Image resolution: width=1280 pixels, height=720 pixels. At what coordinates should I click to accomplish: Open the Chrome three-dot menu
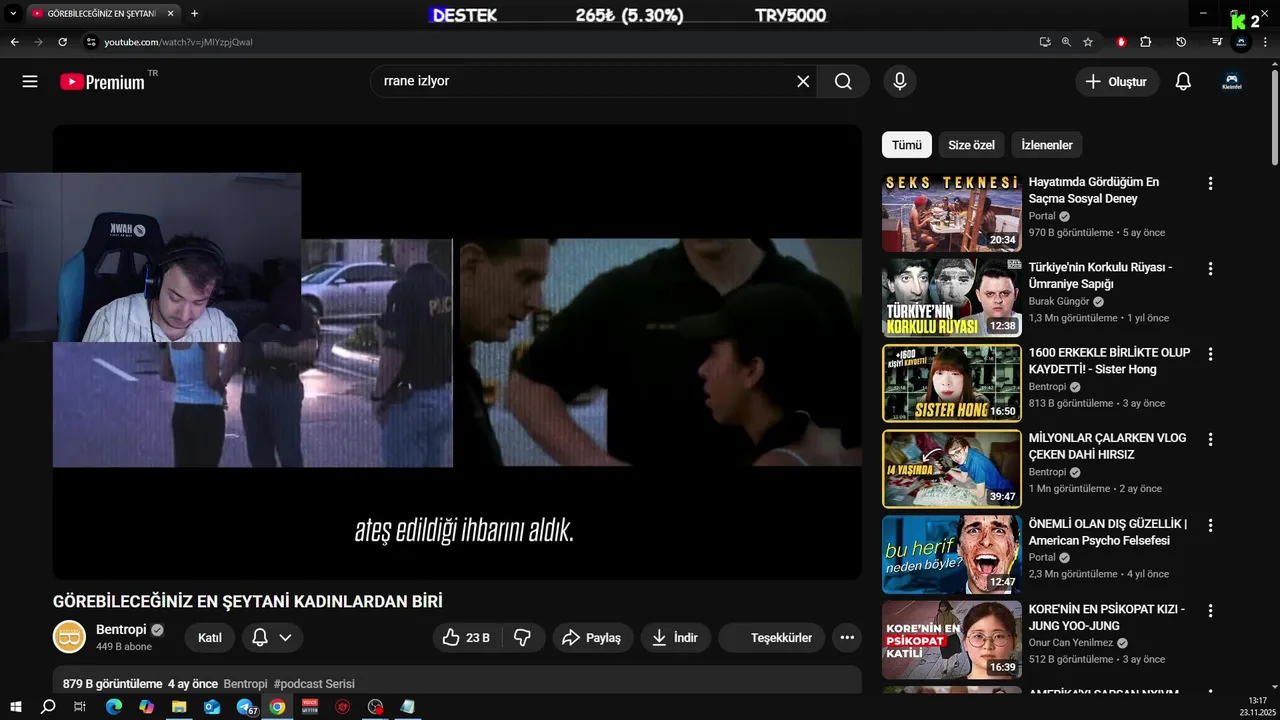[1267, 42]
